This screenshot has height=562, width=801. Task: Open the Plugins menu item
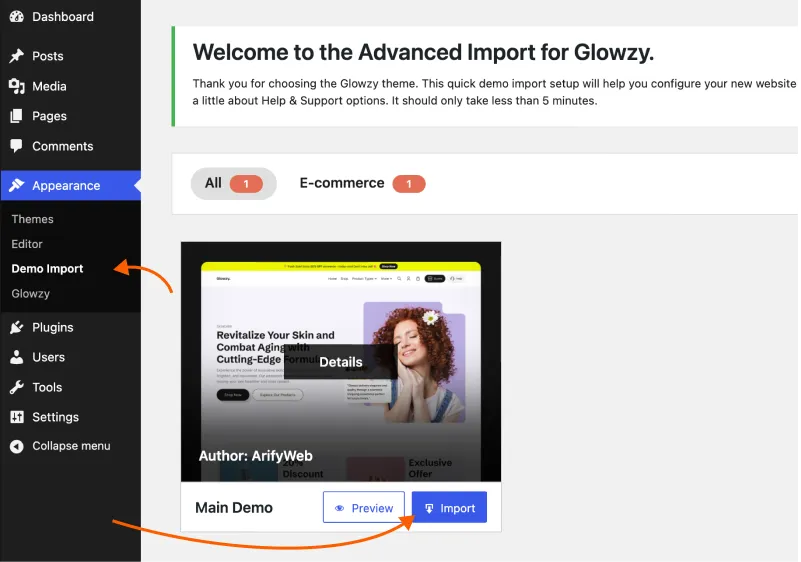[x=70, y=327]
